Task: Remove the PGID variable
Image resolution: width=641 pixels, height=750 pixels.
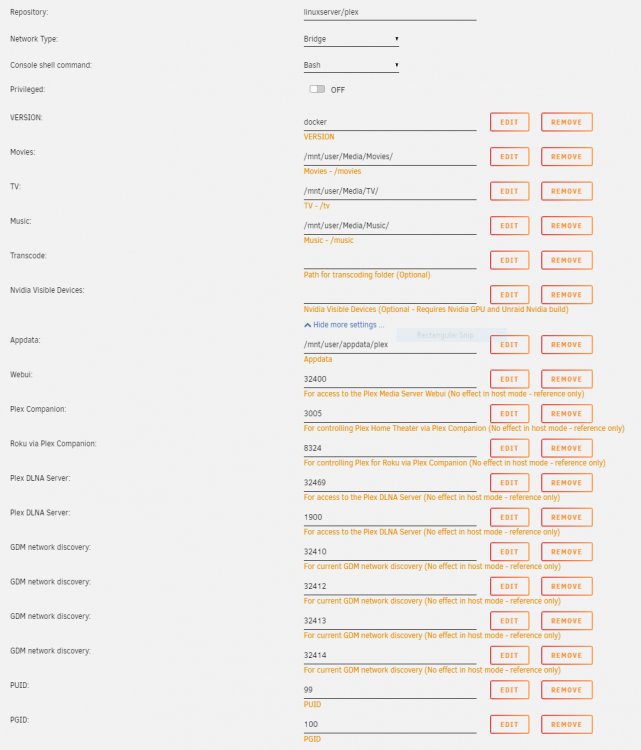Action: (566, 724)
